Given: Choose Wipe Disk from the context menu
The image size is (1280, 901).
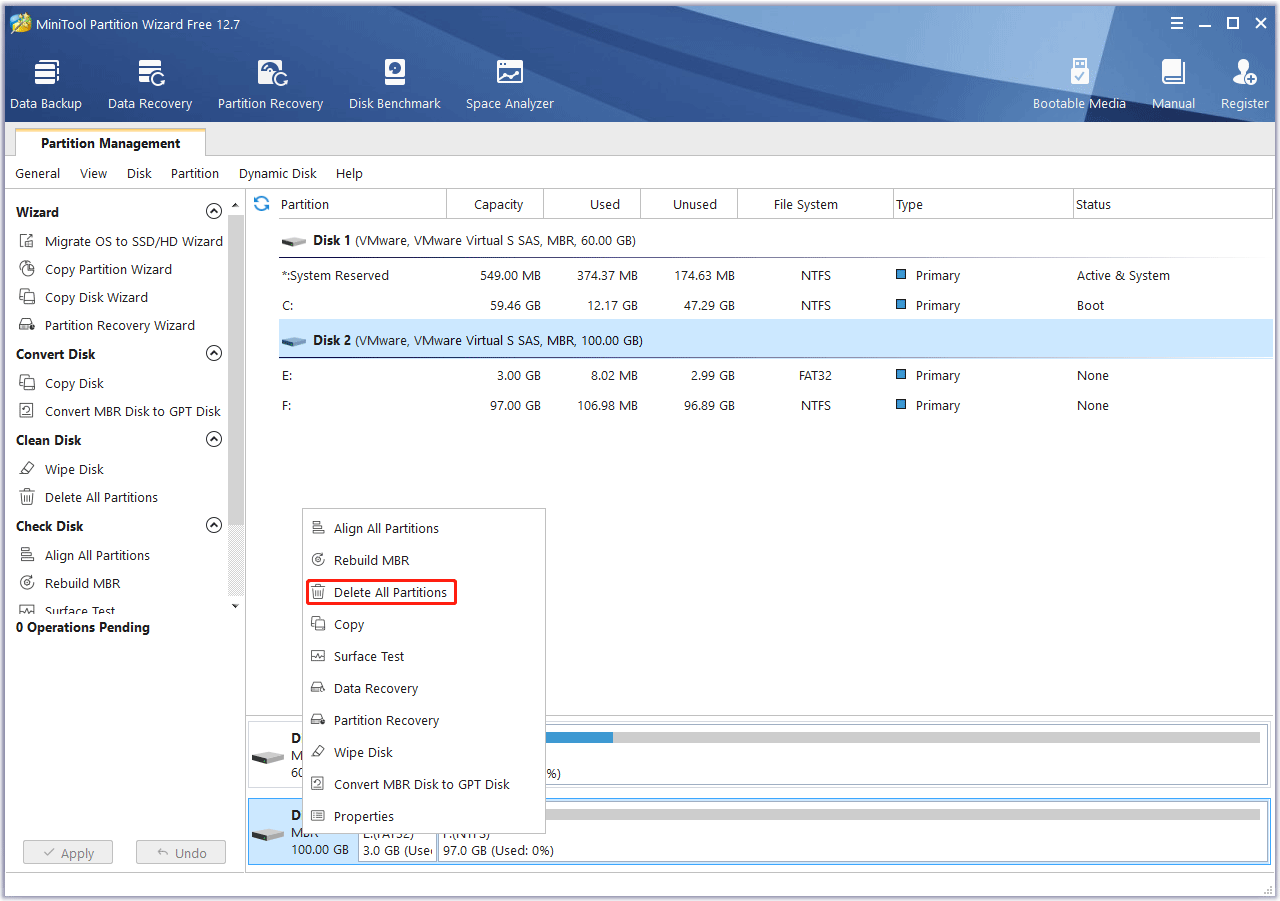Looking at the screenshot, I should point(424,752).
